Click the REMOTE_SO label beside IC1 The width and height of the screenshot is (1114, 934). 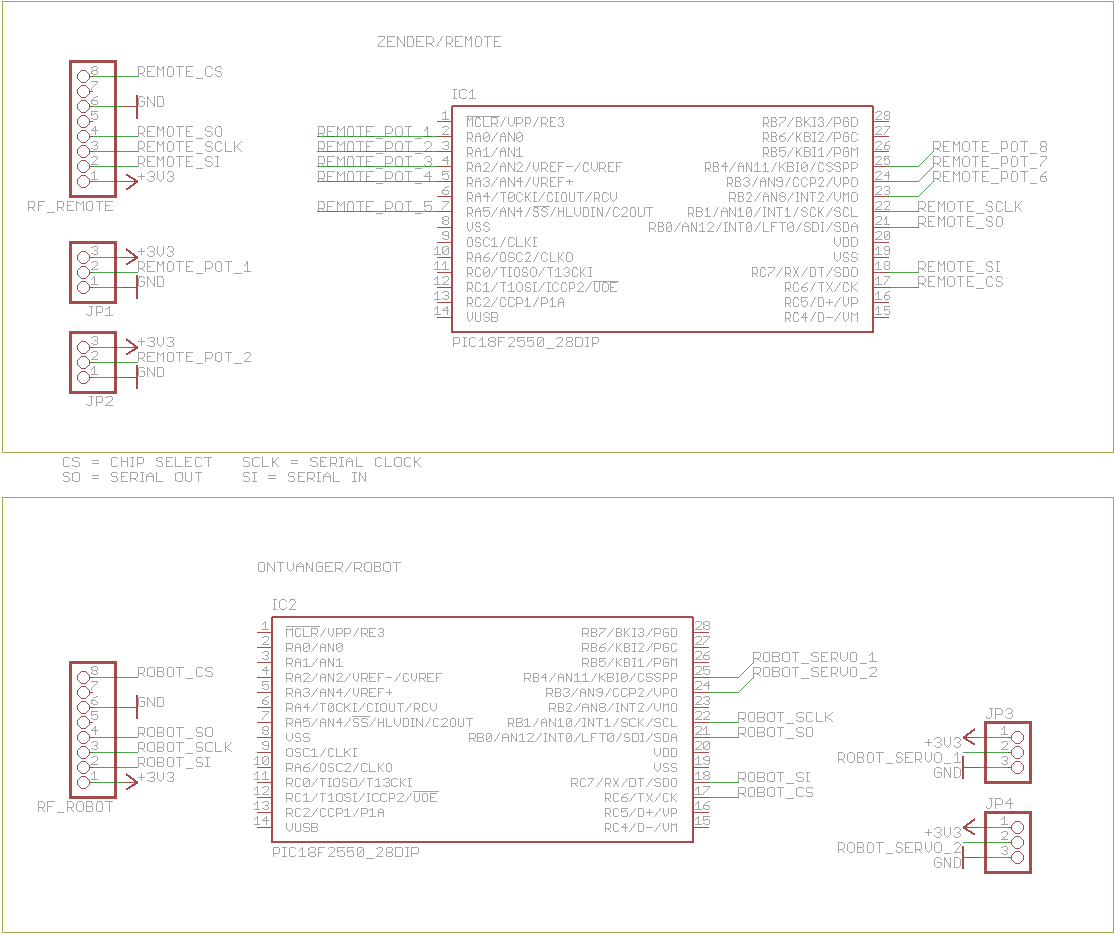pos(959,222)
